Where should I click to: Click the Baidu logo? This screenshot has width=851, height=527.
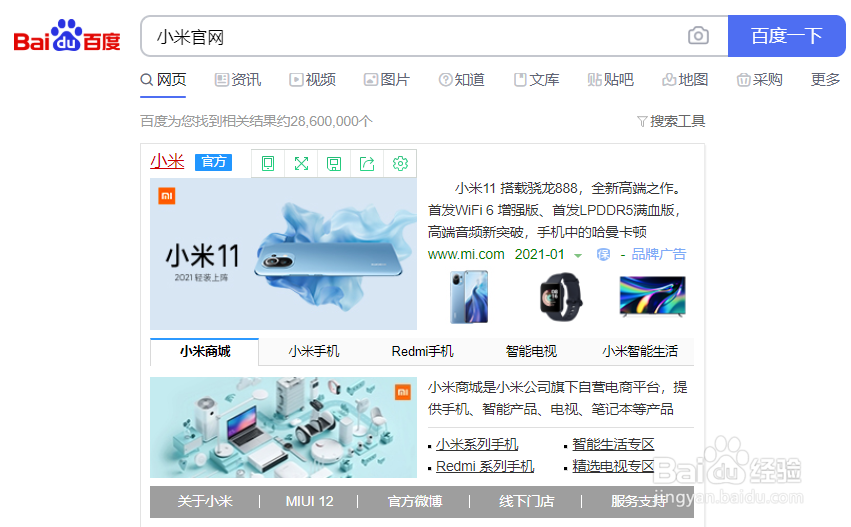pos(67,36)
